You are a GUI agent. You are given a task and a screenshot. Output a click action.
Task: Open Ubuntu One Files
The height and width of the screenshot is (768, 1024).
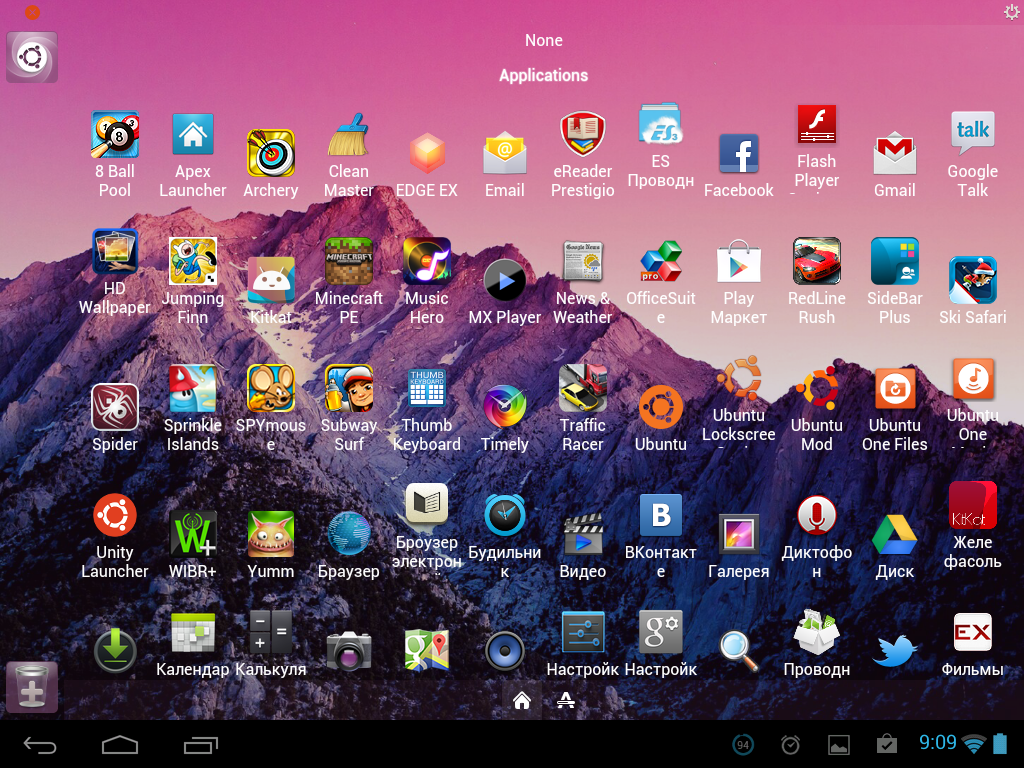tap(895, 389)
